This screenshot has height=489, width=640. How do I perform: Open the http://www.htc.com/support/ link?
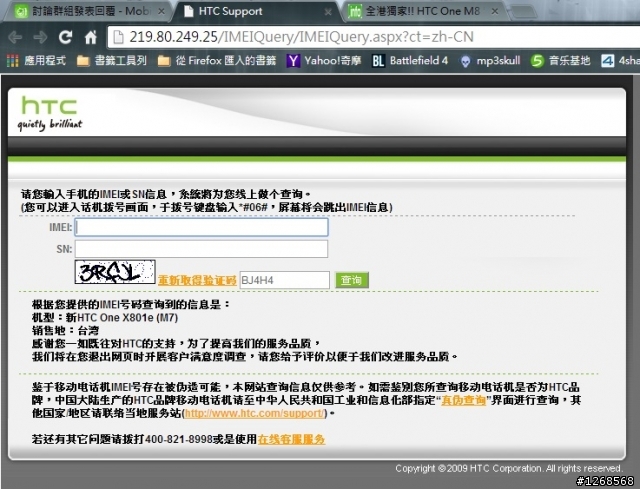255,413
